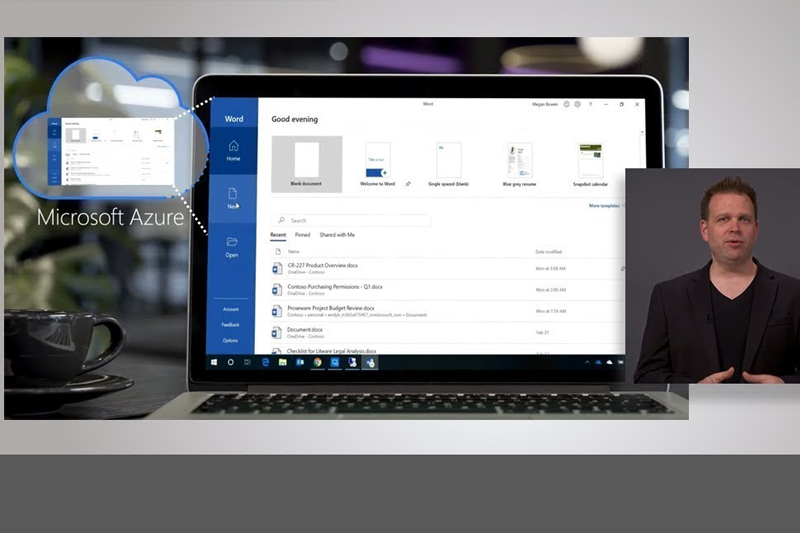
Task: Select the Snapshot calendar template
Action: coord(590,164)
